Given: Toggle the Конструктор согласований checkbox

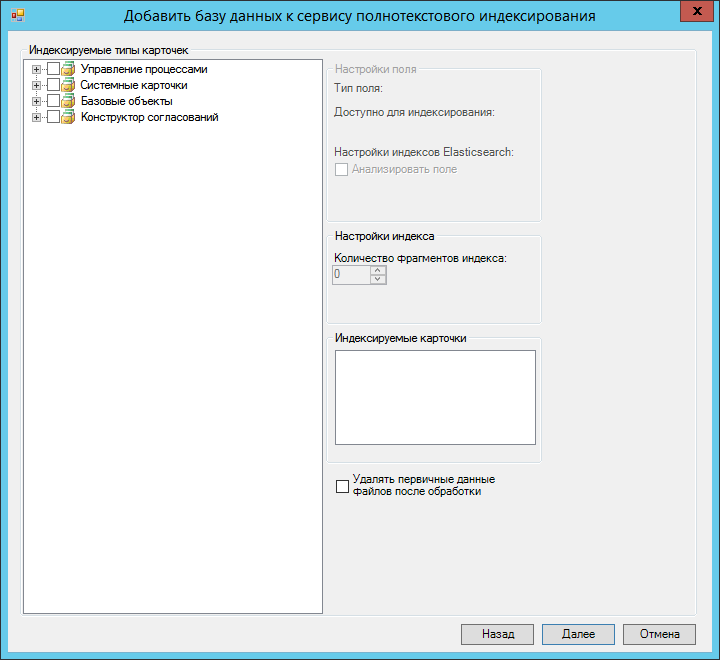Looking at the screenshot, I should pos(53,117).
